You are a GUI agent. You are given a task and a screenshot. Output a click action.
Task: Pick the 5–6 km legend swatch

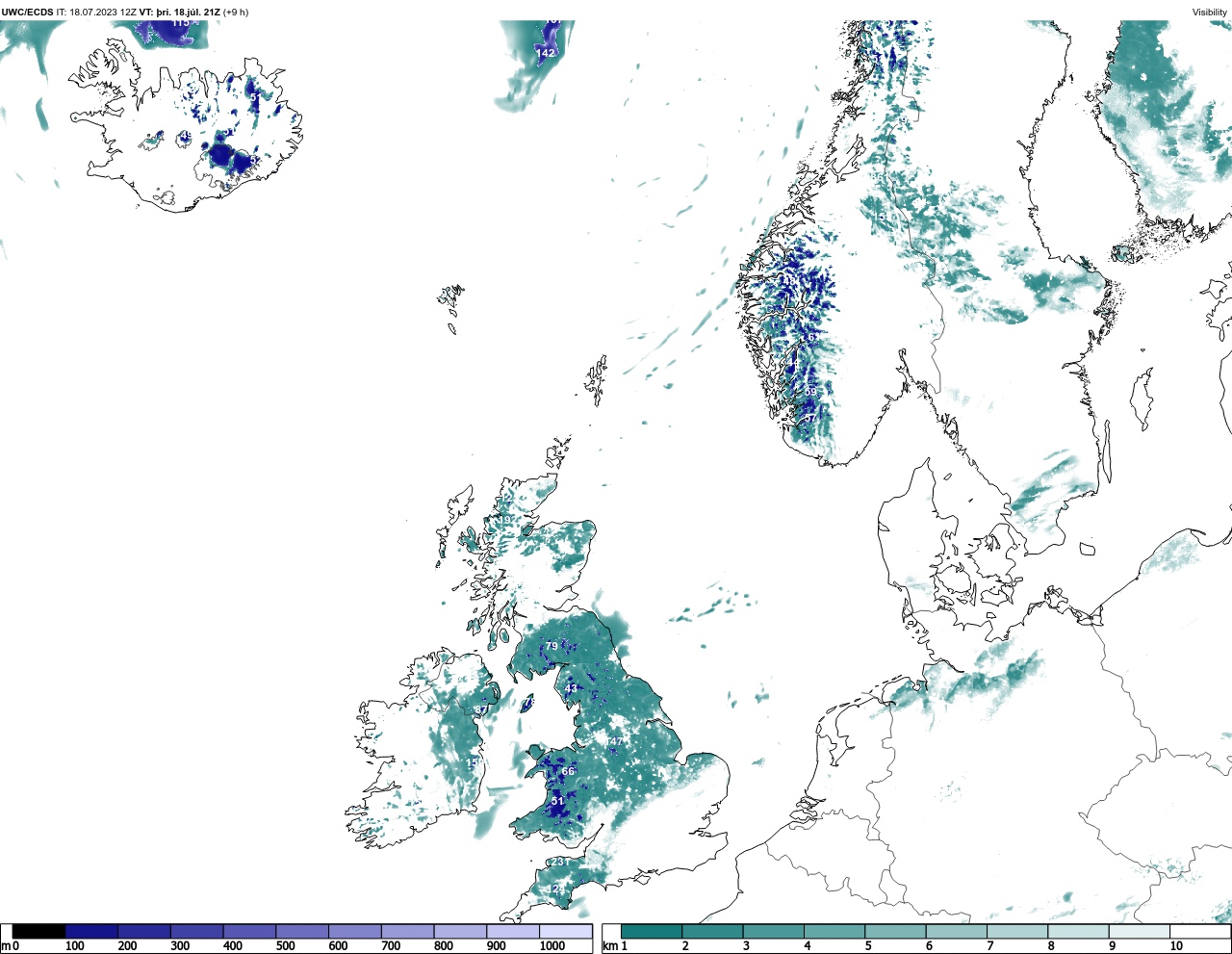coord(895,931)
